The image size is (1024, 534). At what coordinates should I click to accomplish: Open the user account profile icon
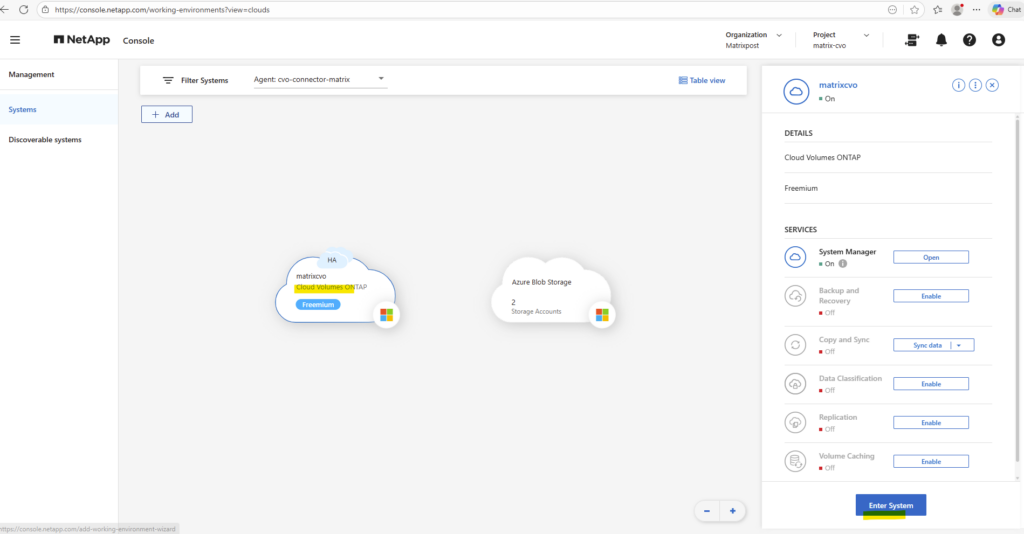pos(998,40)
